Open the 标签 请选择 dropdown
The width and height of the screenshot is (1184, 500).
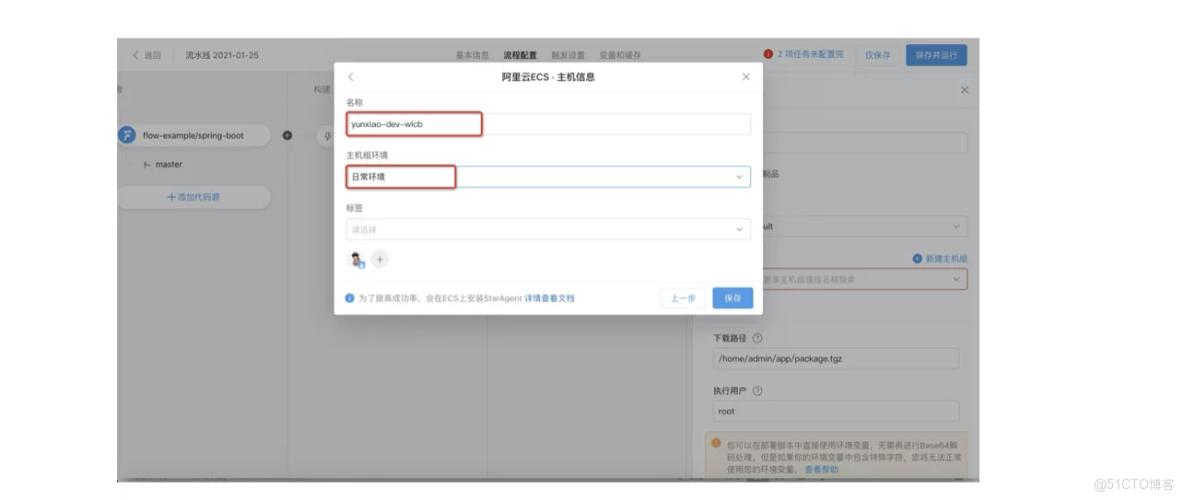point(548,230)
